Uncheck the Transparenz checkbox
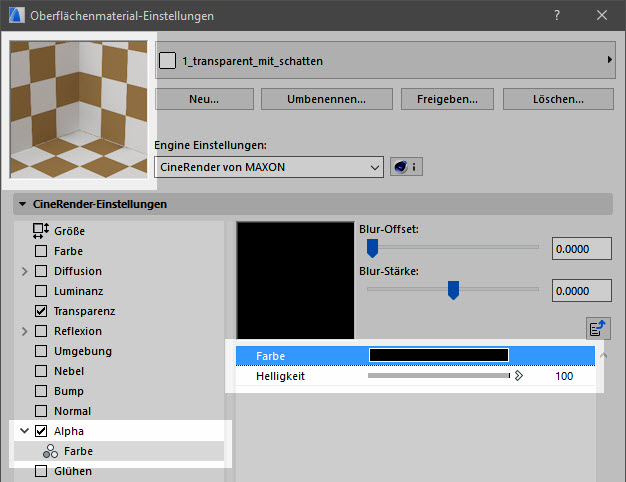The image size is (626, 482). pos(41,311)
